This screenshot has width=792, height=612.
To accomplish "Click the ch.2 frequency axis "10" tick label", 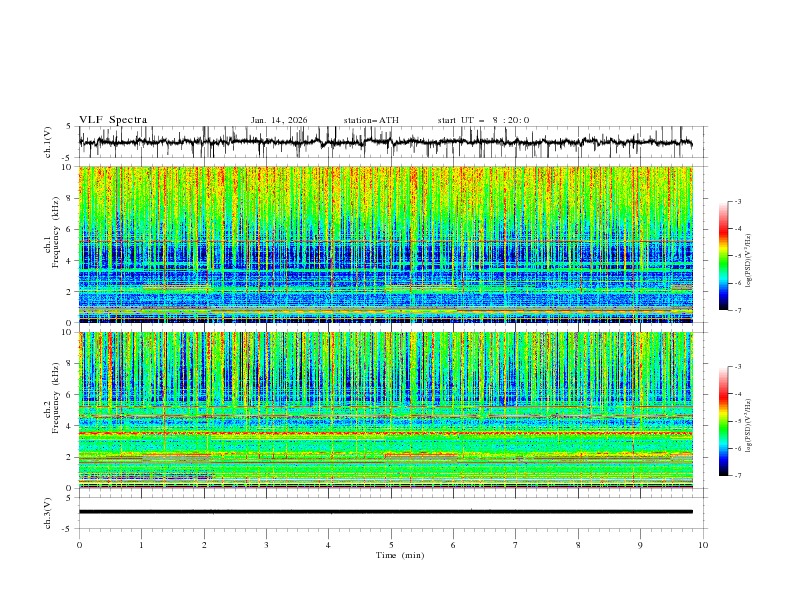I will pyautogui.click(x=68, y=333).
